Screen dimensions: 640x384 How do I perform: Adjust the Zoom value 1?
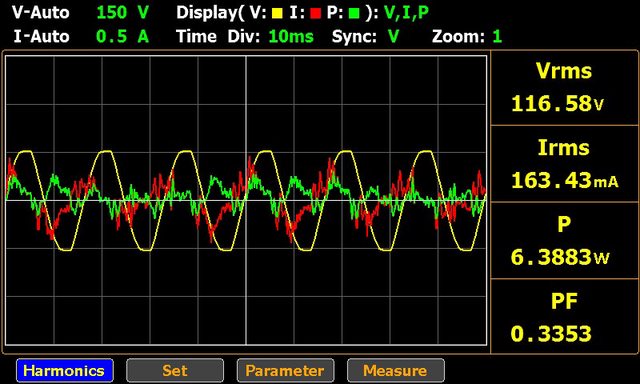click(497, 37)
